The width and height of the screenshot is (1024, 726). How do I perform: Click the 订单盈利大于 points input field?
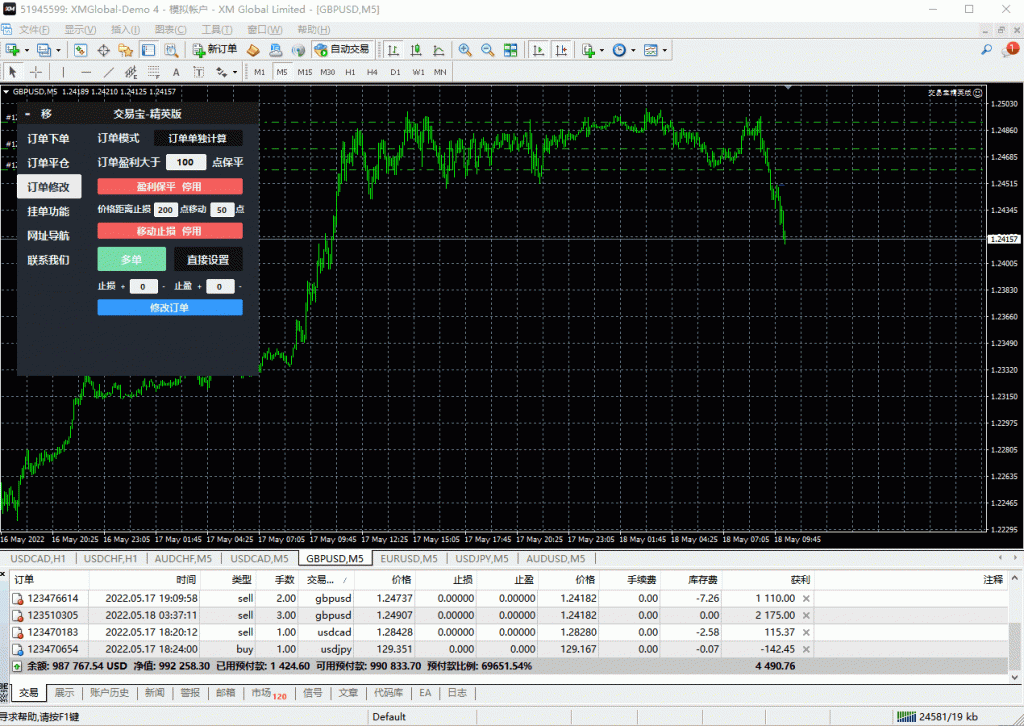(185, 162)
